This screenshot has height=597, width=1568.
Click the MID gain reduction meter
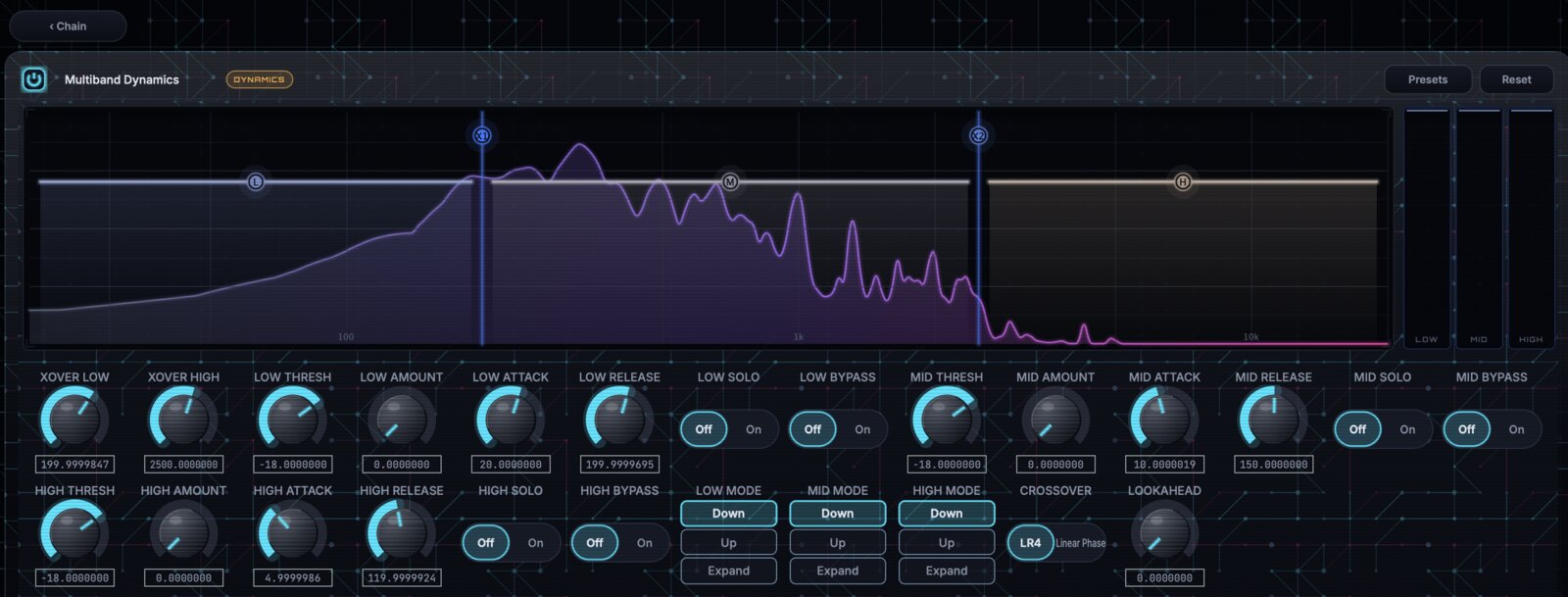(1479, 227)
